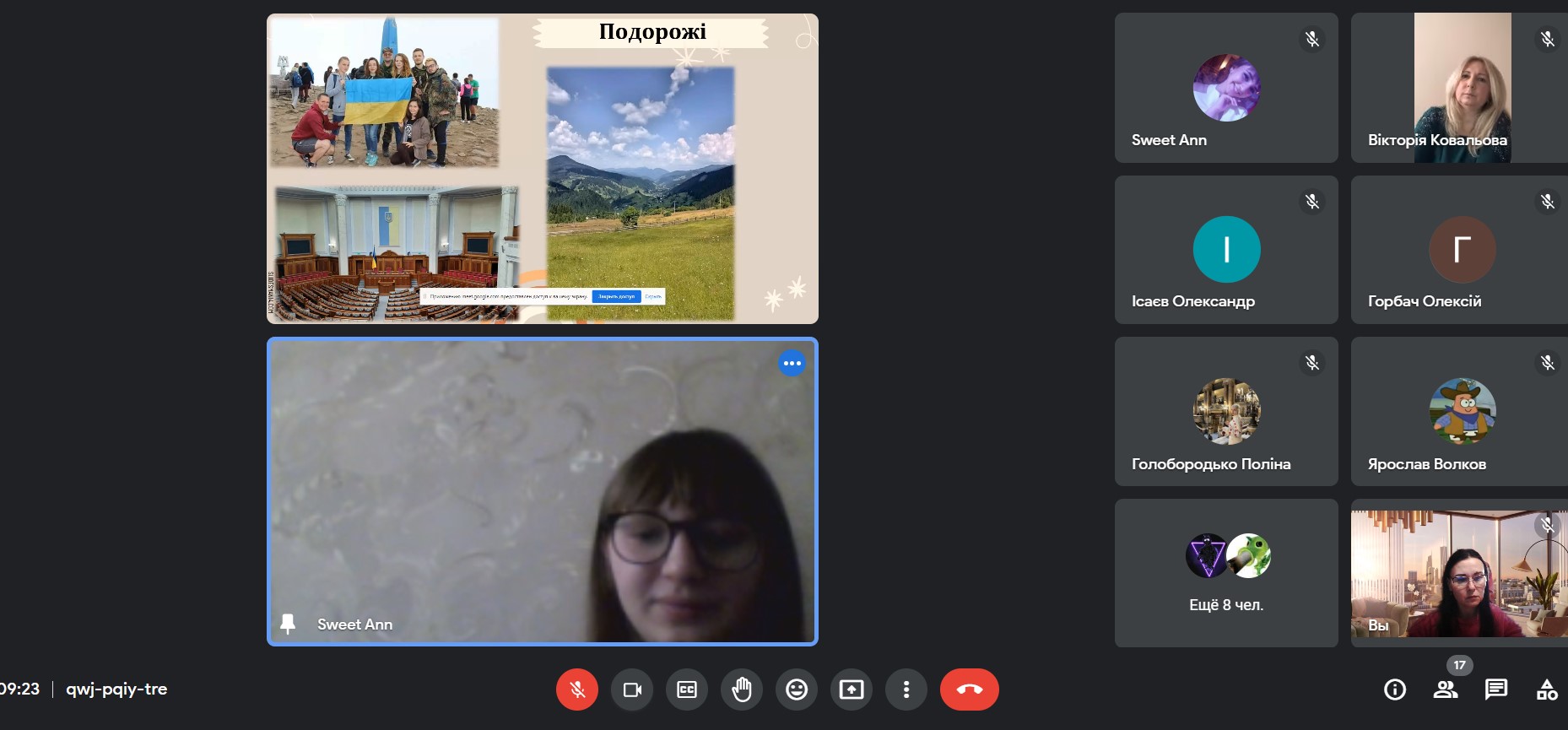Select Ярослав Волков's participant tile
The image size is (1568, 730).
coord(1459,412)
